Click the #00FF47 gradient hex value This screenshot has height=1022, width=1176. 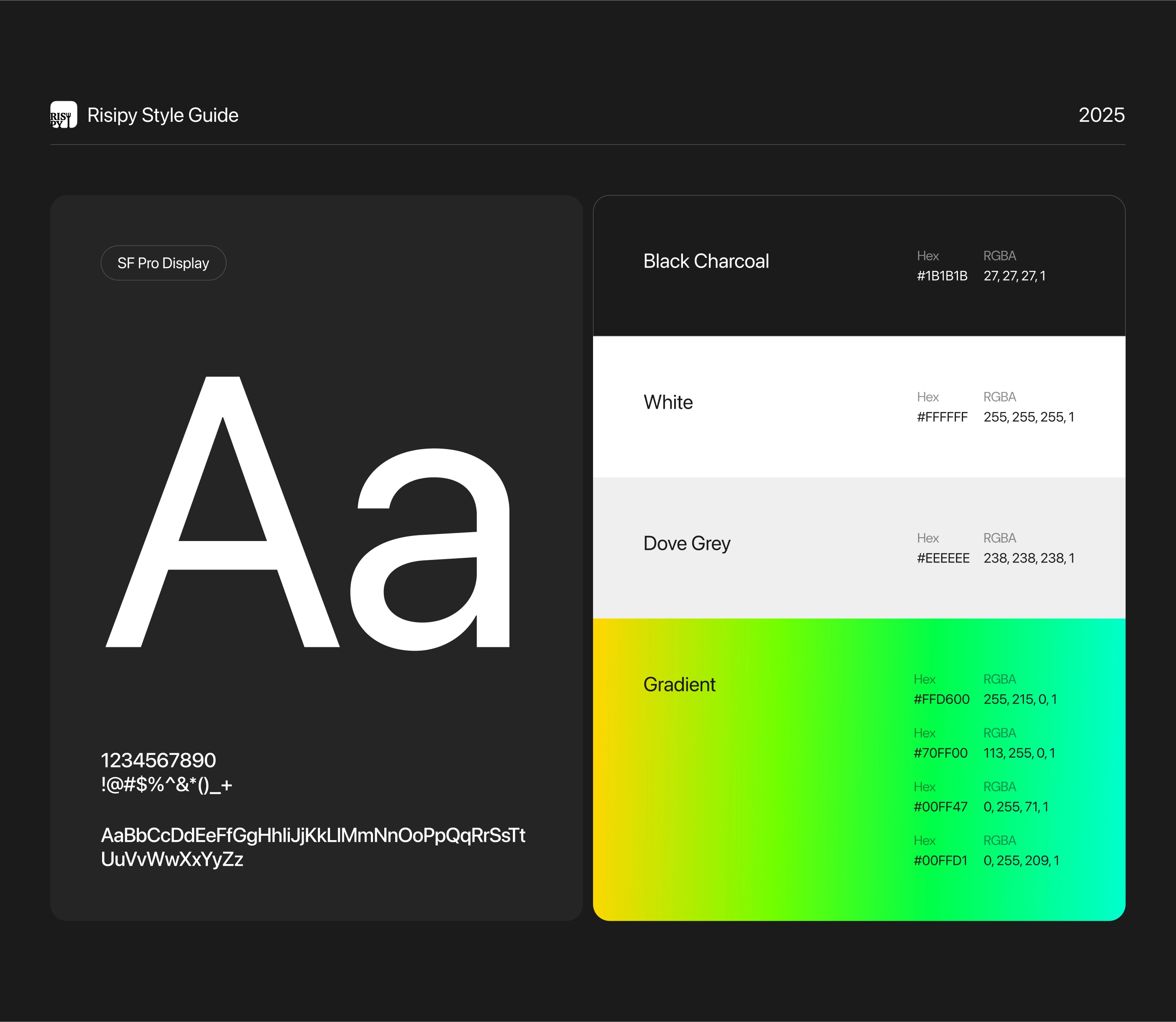coord(940,807)
